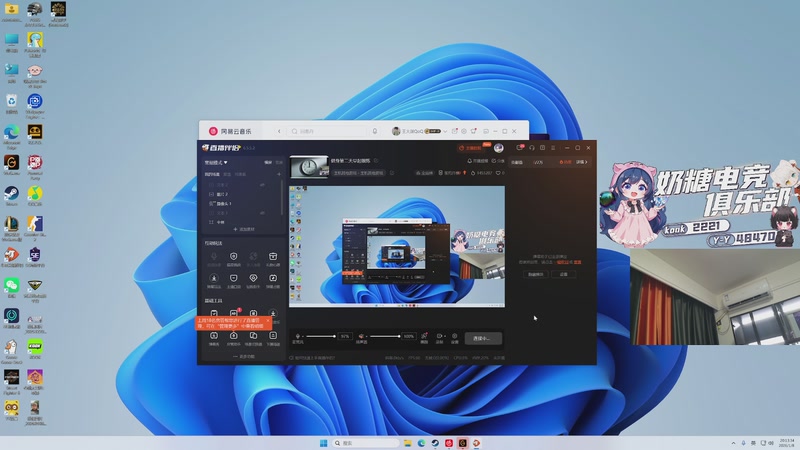Click the heart counter icon
This screenshot has width=800, height=450.
(x=498, y=173)
